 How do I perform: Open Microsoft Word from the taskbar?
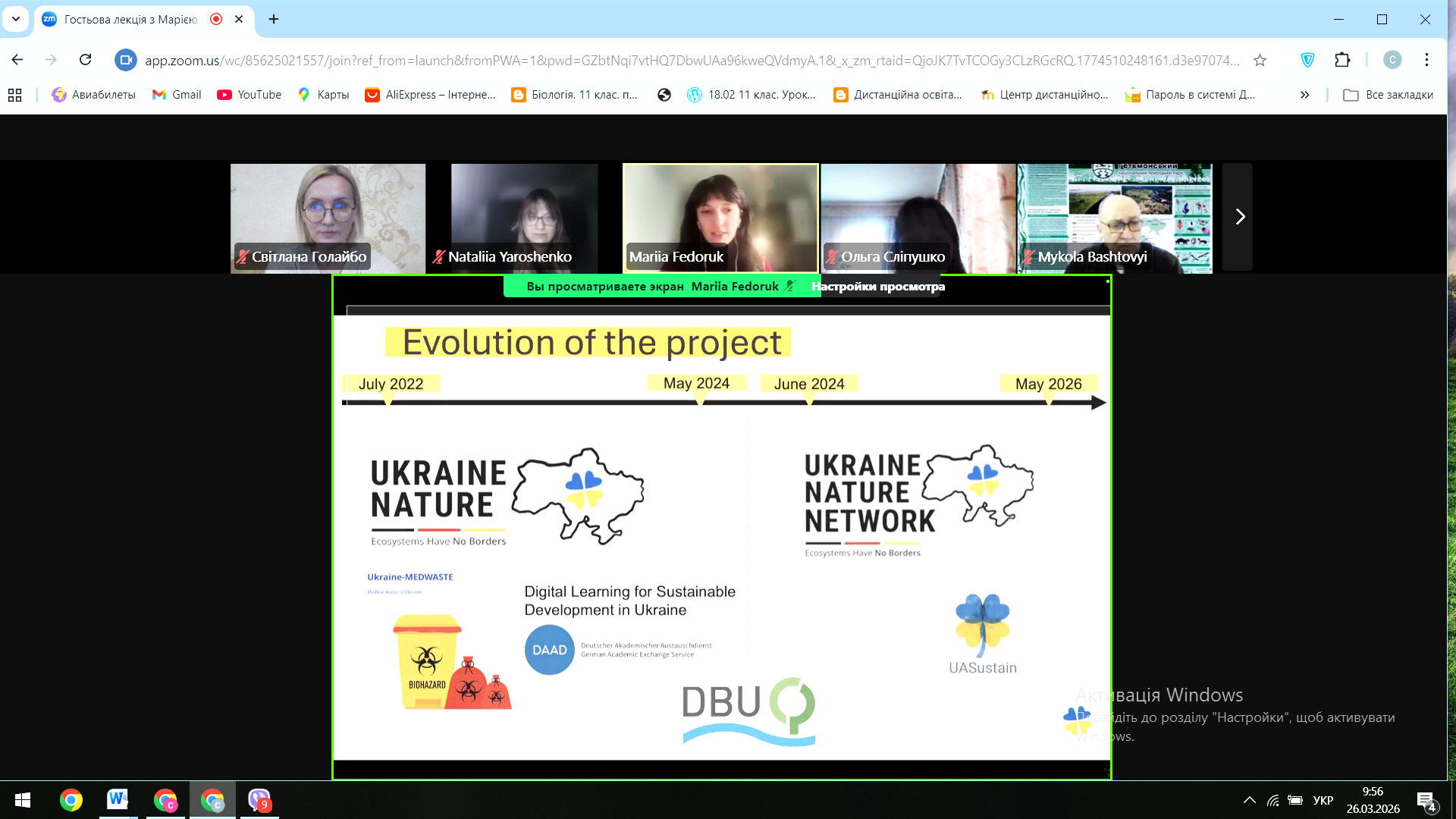pyautogui.click(x=118, y=800)
